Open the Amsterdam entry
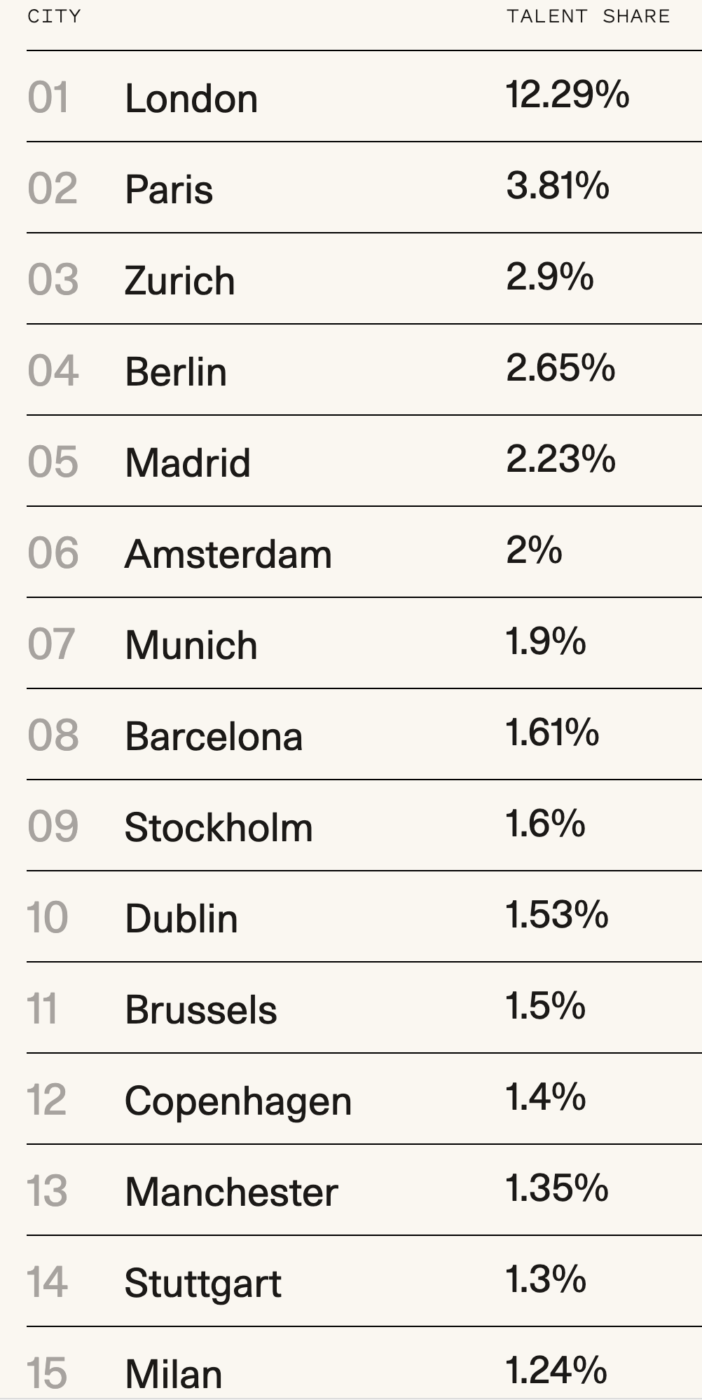 (228, 554)
